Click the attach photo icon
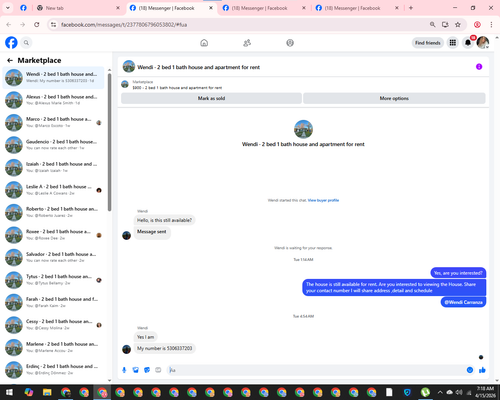Screen dimensions: 500x400 coord(136,370)
